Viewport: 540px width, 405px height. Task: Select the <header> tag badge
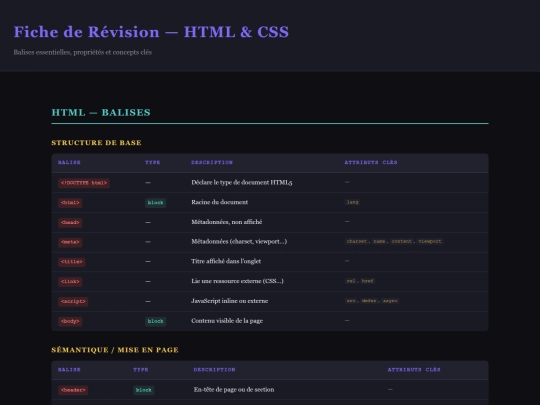[x=73, y=390]
